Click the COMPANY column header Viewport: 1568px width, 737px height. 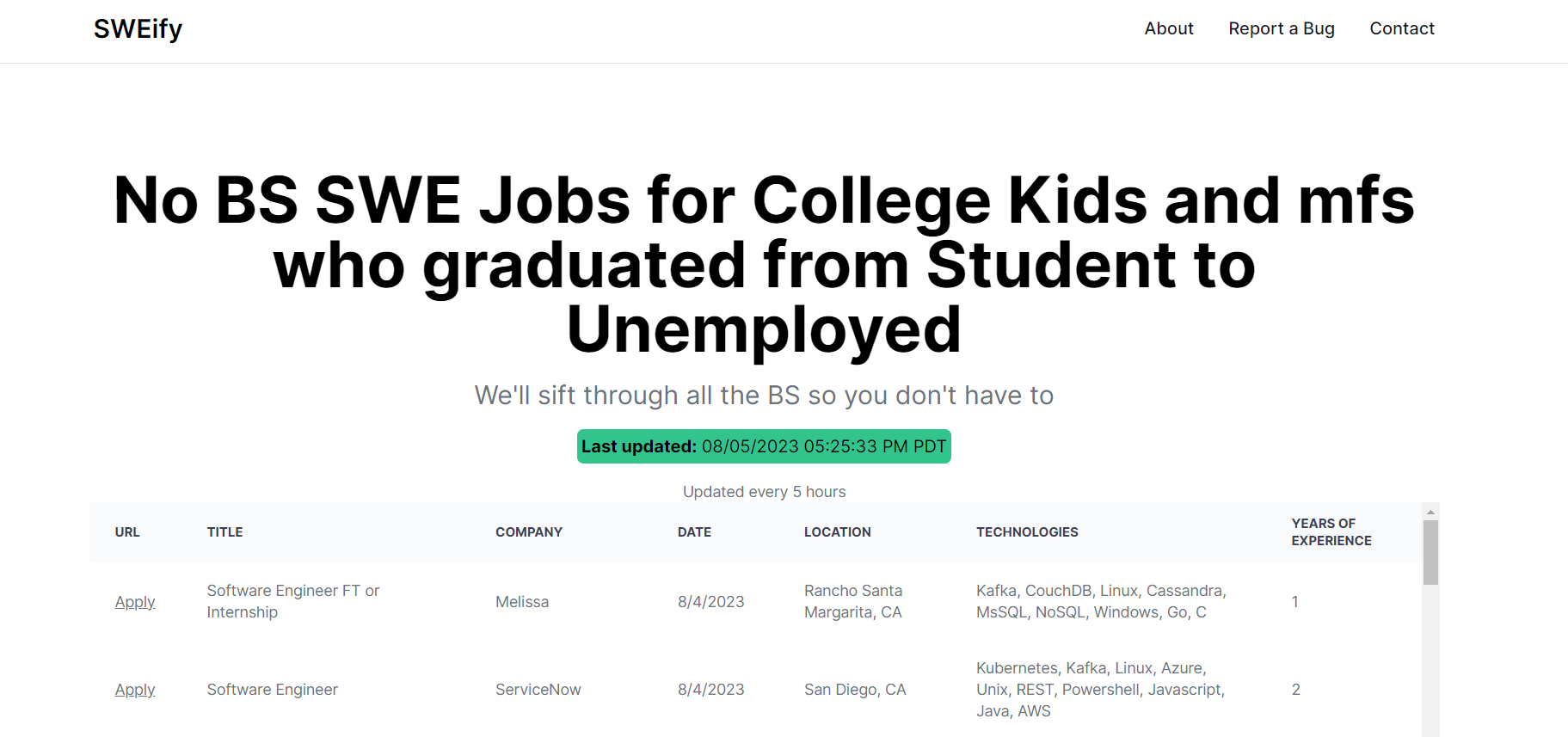click(529, 532)
